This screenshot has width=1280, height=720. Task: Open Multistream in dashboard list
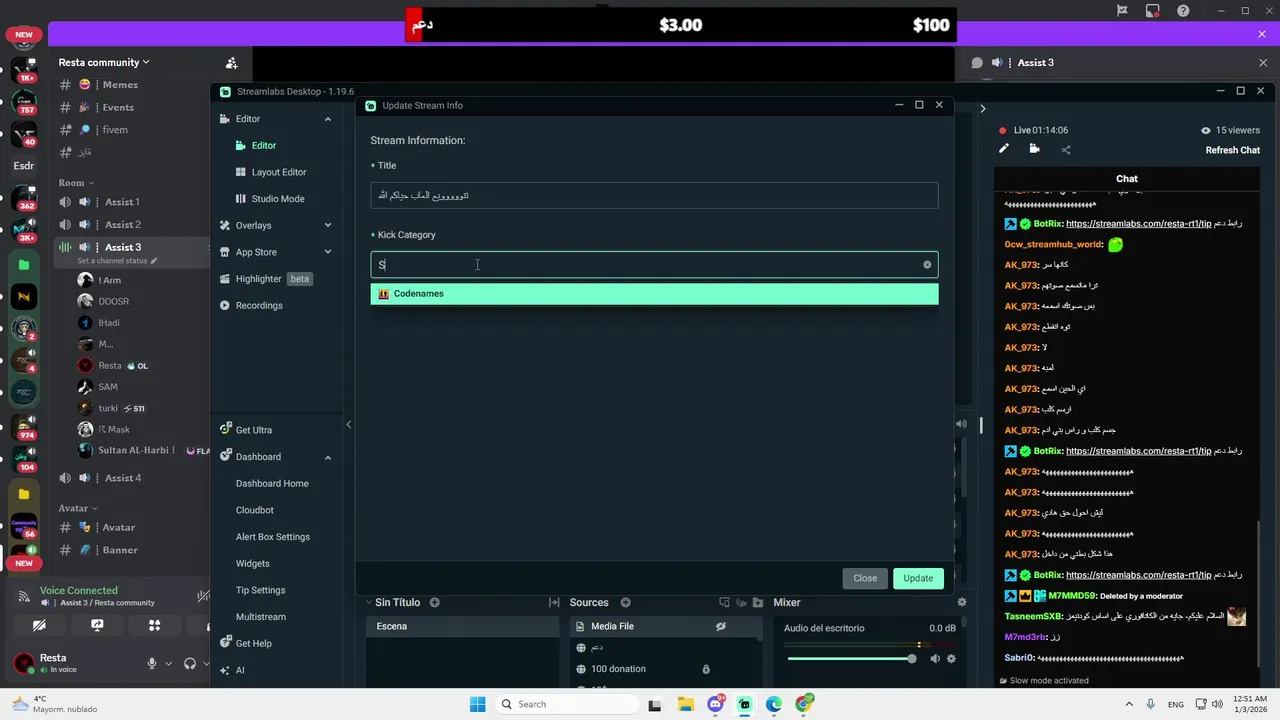[261, 617]
